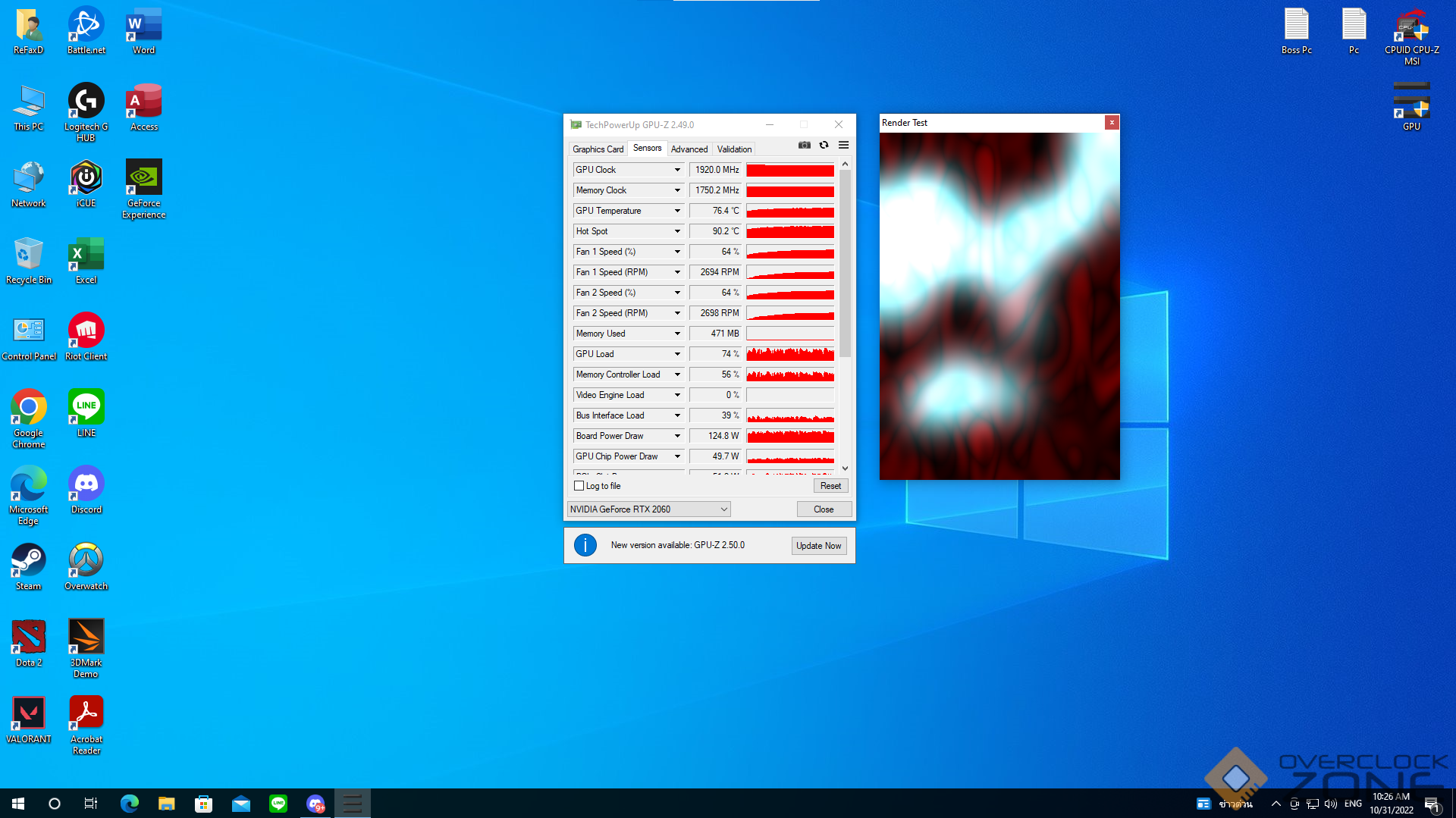Expand the GPU Clock sensor dropdown
This screenshot has height=818, width=1456.
(677, 170)
